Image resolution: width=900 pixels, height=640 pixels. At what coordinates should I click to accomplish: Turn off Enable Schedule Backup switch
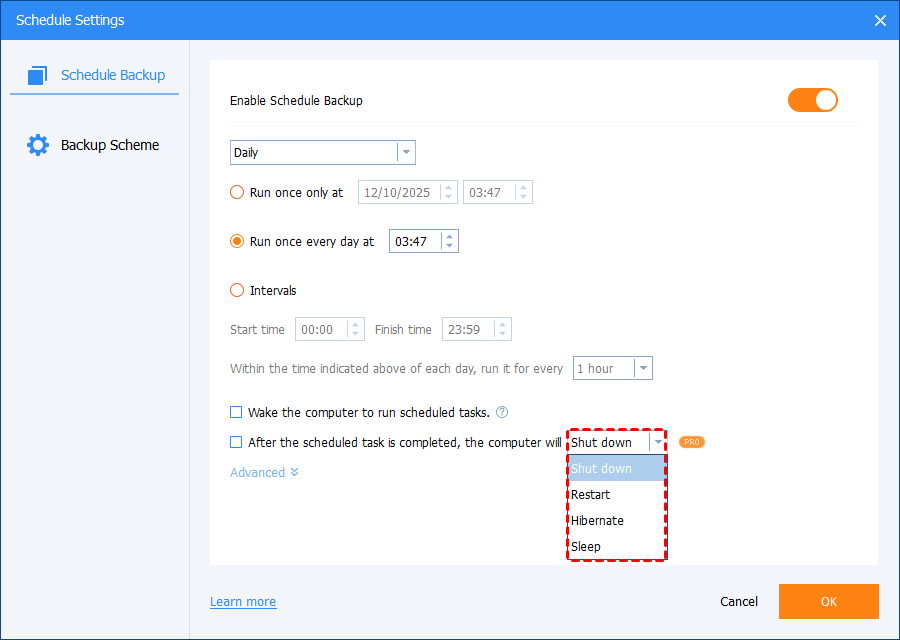[x=812, y=100]
